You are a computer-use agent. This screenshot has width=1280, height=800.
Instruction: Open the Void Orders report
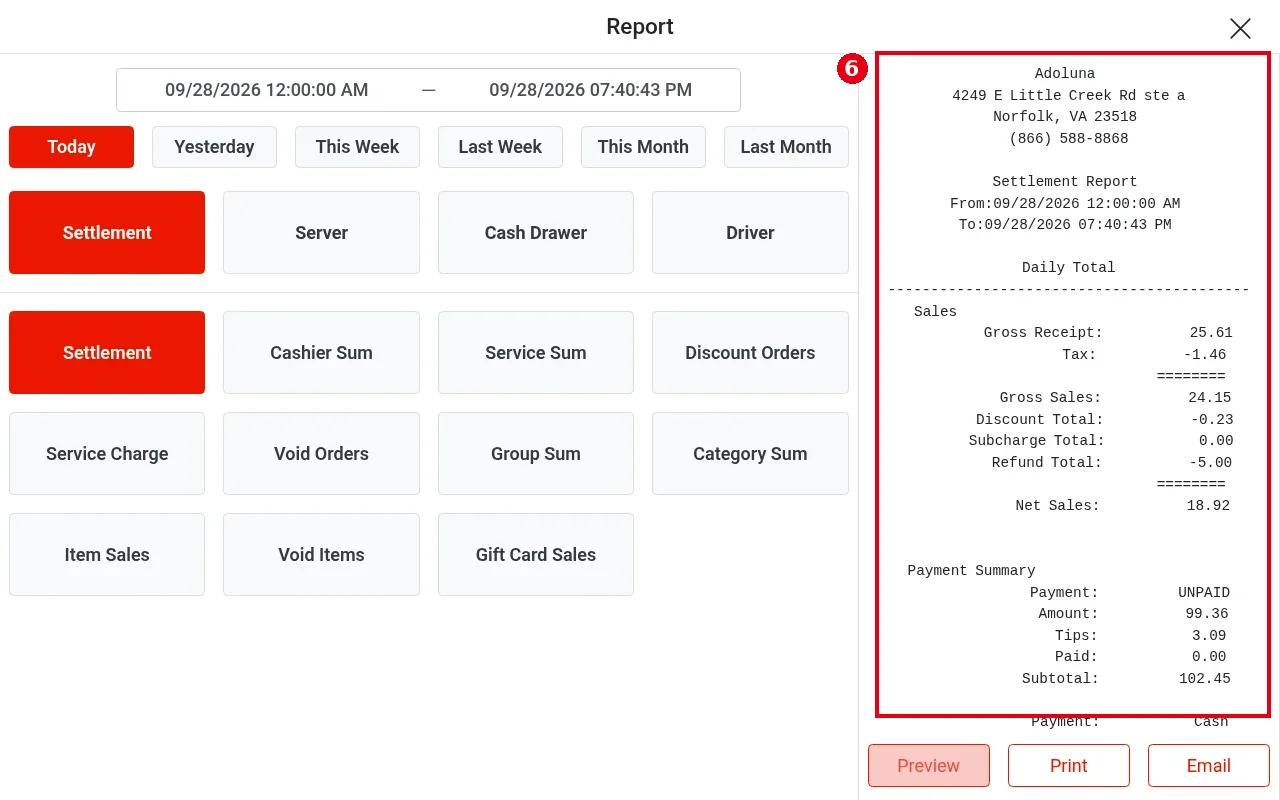click(x=321, y=454)
